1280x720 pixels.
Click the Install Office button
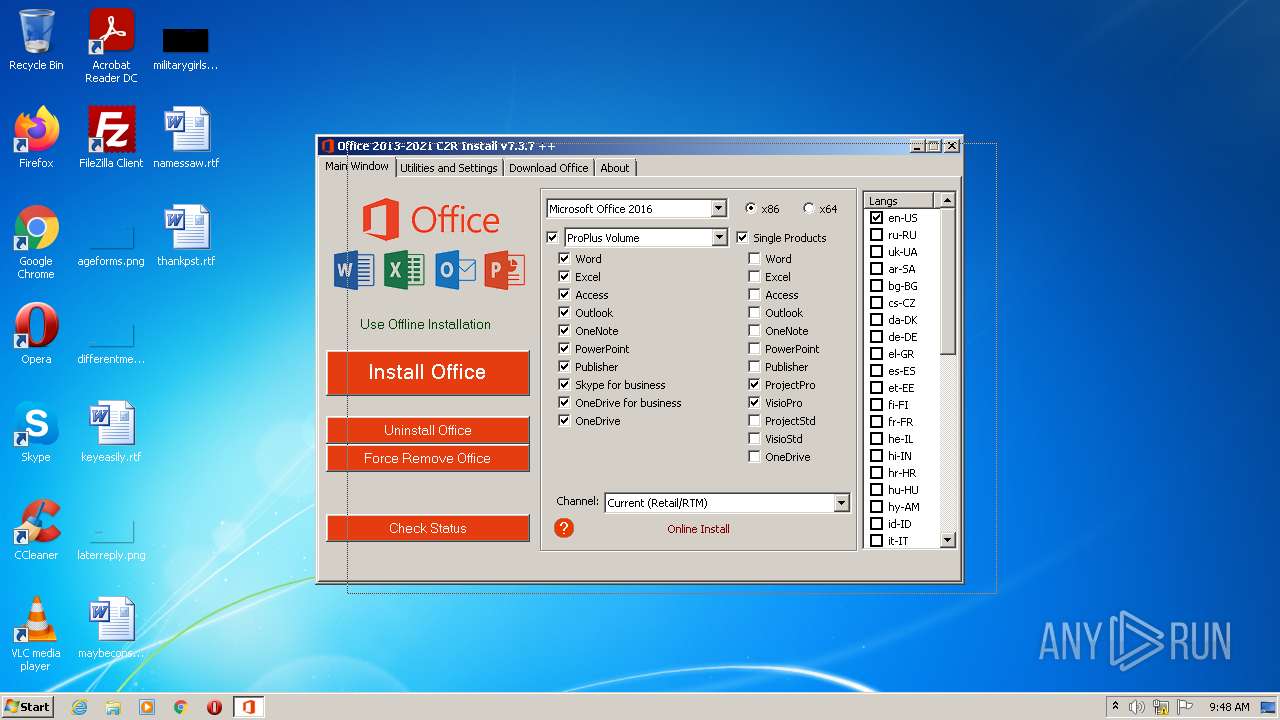click(x=428, y=372)
